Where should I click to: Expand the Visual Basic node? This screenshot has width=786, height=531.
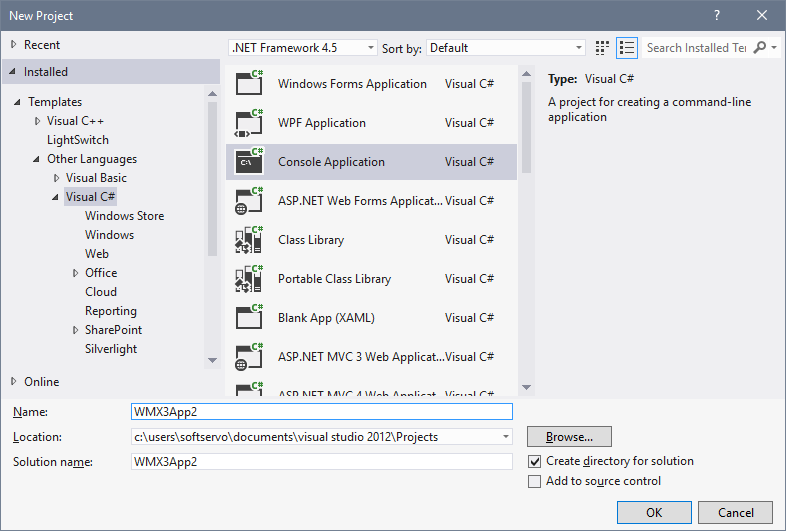click(x=57, y=178)
